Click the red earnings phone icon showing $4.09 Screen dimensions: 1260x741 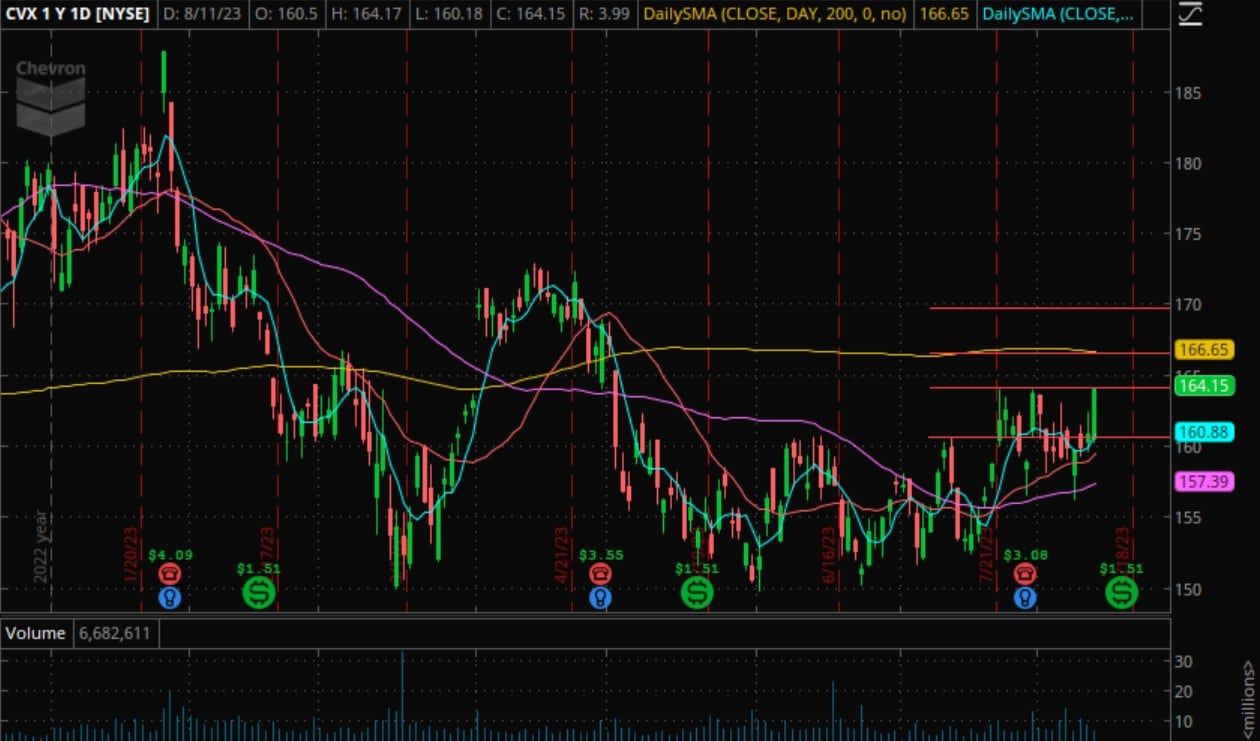pyautogui.click(x=171, y=574)
